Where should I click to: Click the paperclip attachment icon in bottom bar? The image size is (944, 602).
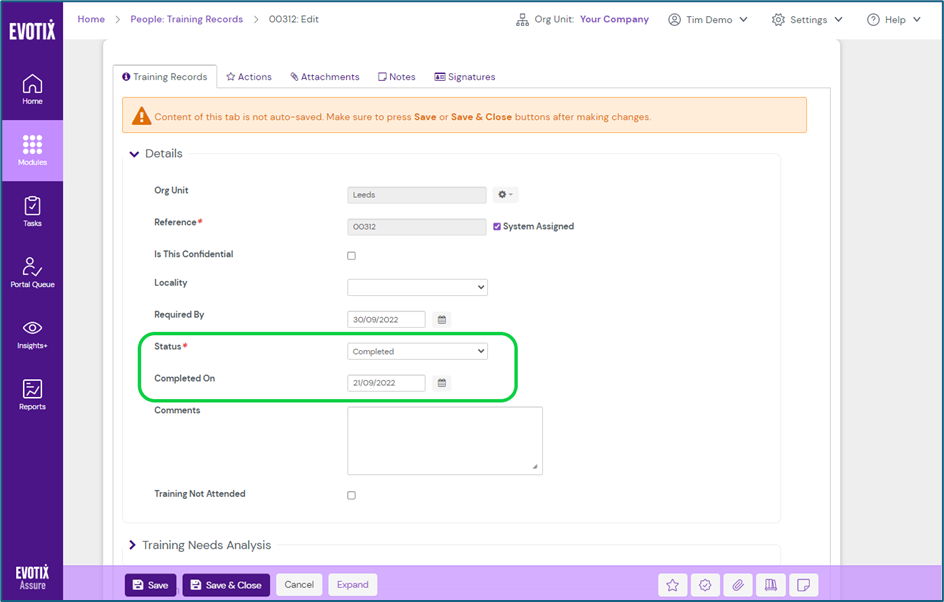pos(738,585)
